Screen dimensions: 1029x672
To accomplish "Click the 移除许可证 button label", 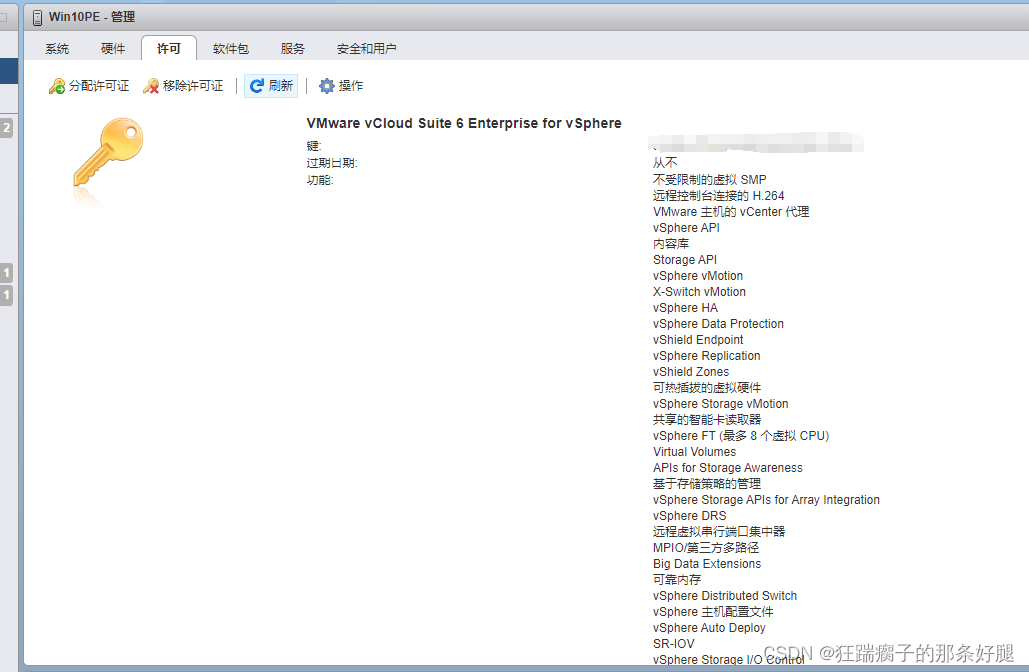I will click(x=193, y=86).
